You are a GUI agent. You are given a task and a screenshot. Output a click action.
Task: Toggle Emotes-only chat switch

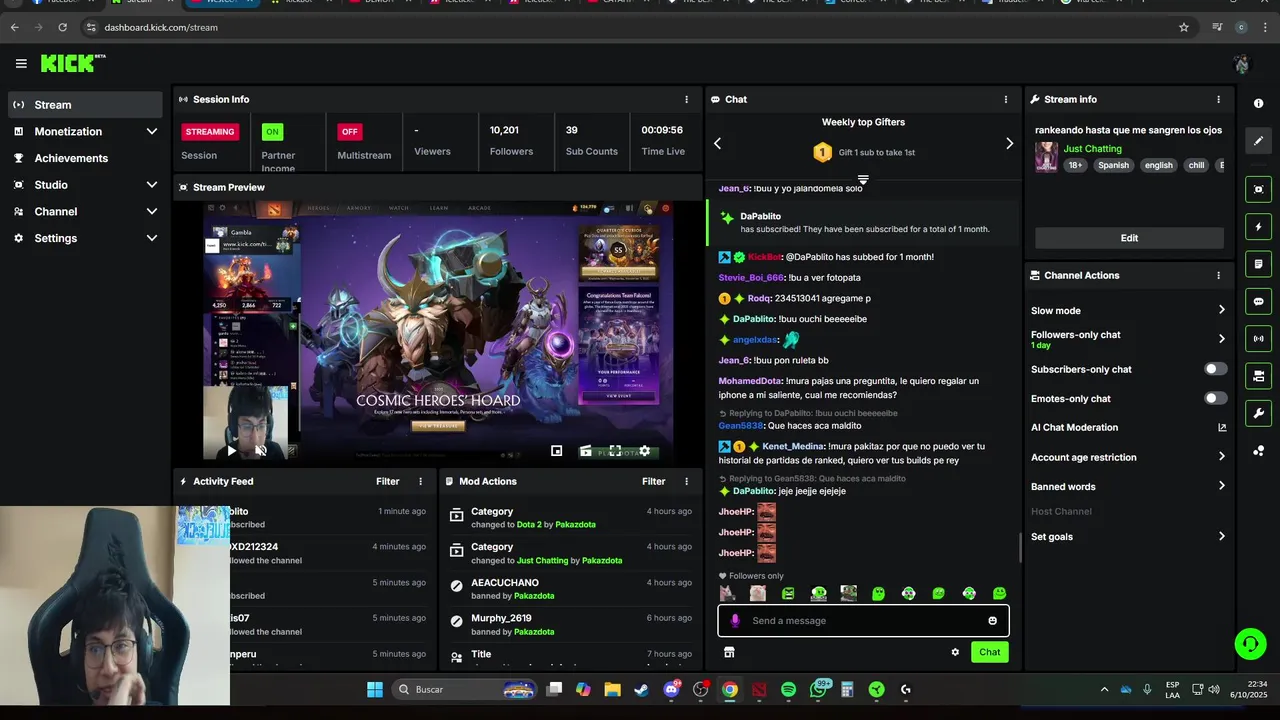click(x=1215, y=398)
